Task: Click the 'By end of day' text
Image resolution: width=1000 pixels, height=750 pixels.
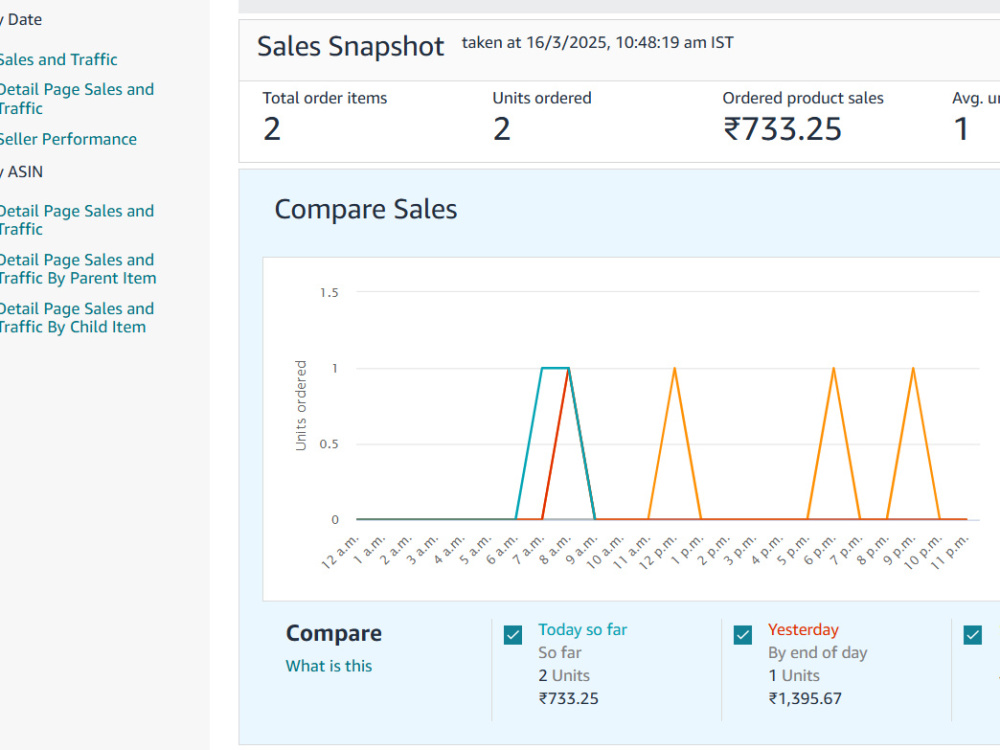Action: tap(818, 653)
